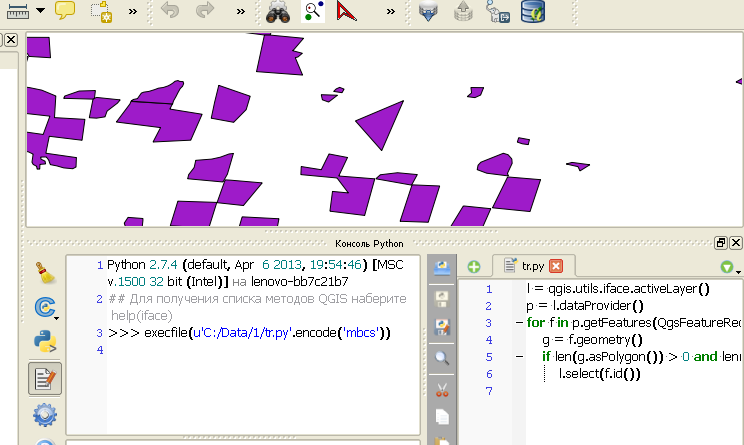Open Find Text magnifier in editor
This screenshot has height=445, width=744.
point(442,358)
